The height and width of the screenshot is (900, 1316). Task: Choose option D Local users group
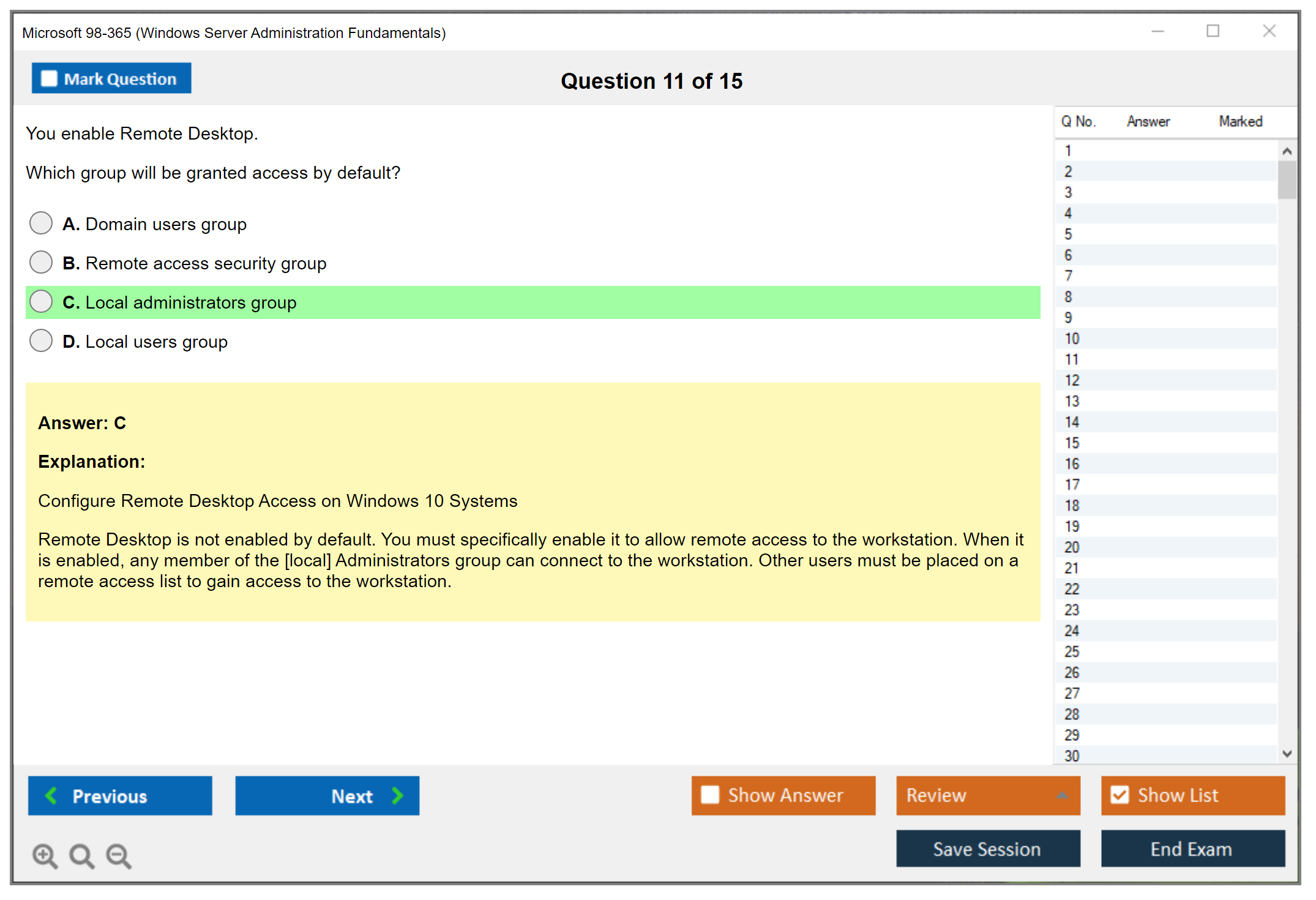point(41,341)
